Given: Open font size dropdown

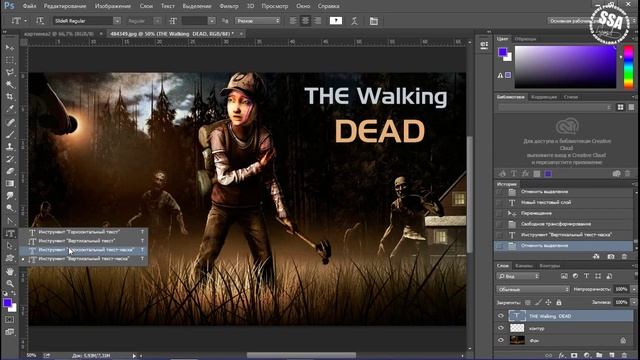Looking at the screenshot, I should tap(211, 21).
